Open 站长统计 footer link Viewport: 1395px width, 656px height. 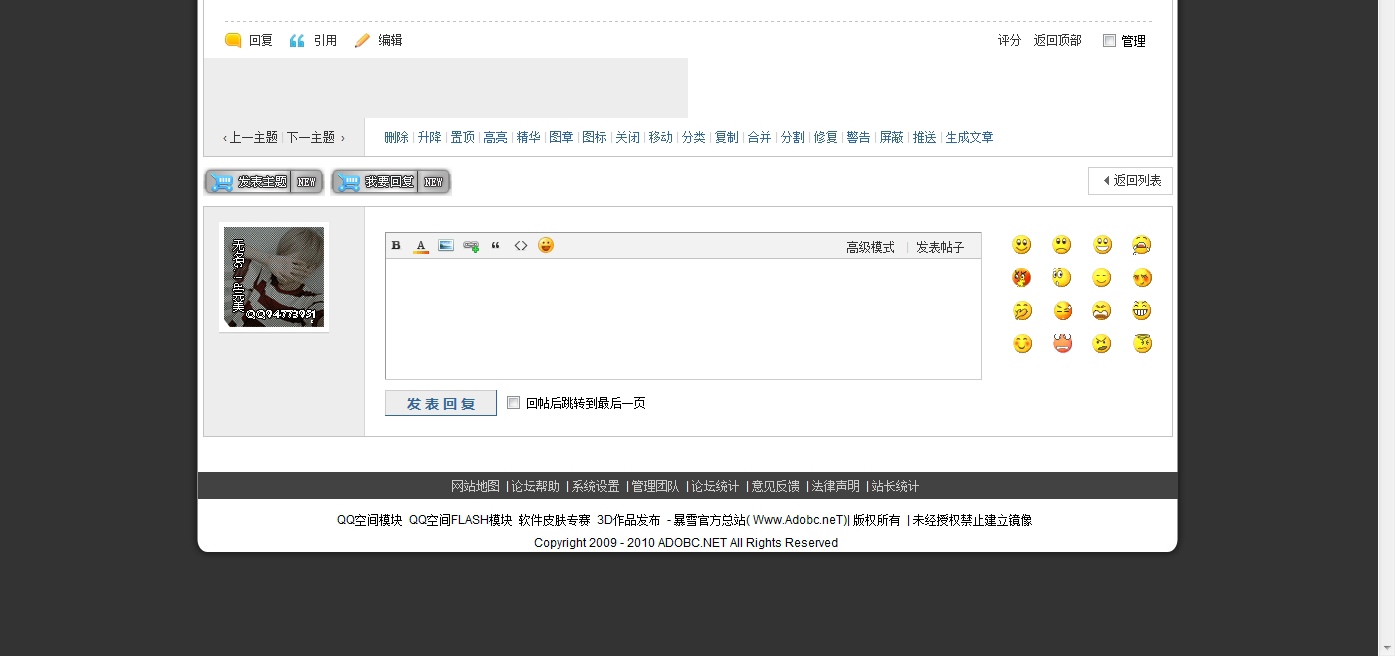point(895,487)
